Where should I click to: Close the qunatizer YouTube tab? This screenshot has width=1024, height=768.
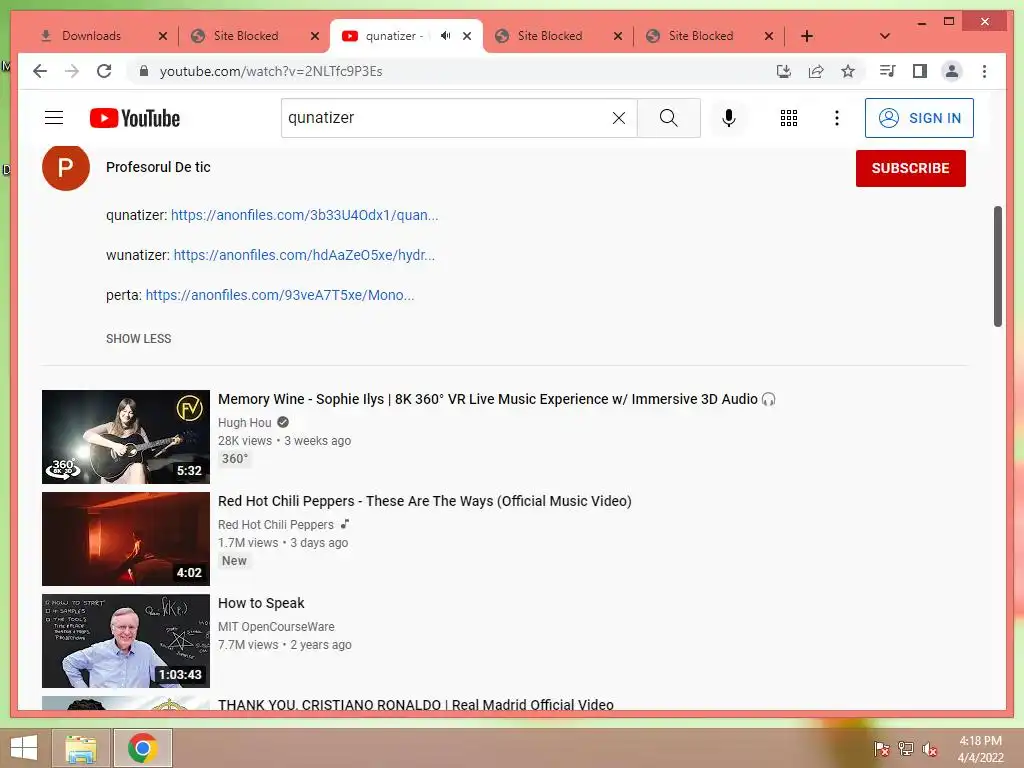click(467, 37)
